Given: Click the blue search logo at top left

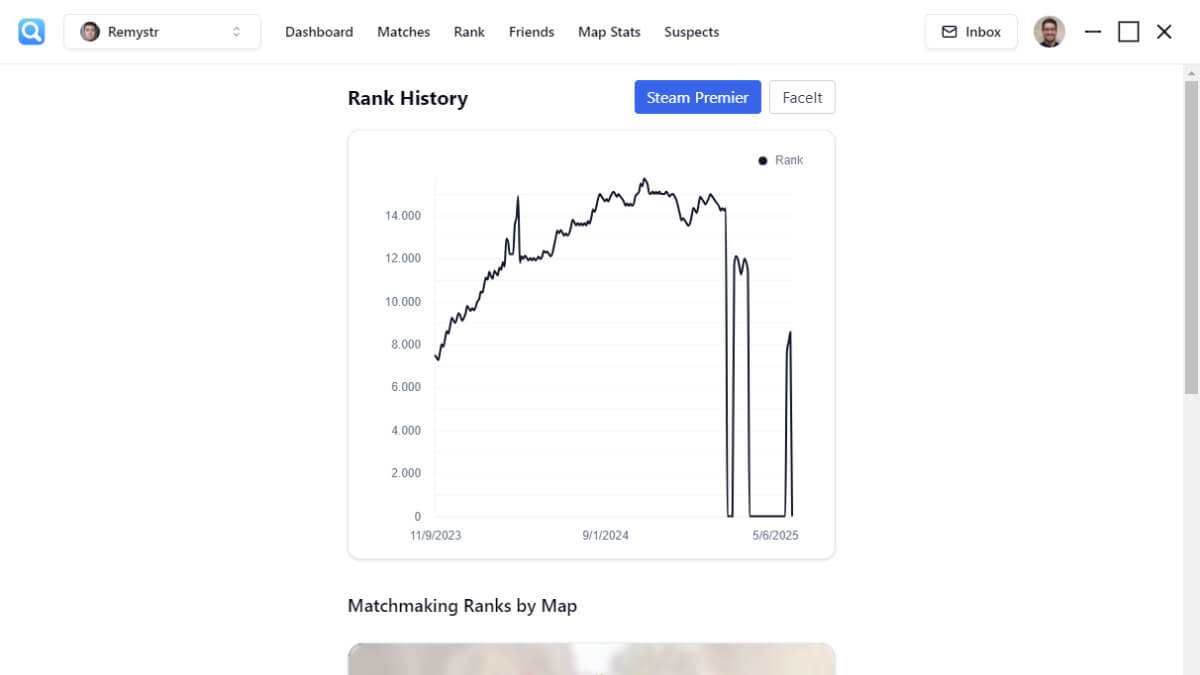Looking at the screenshot, I should [30, 31].
